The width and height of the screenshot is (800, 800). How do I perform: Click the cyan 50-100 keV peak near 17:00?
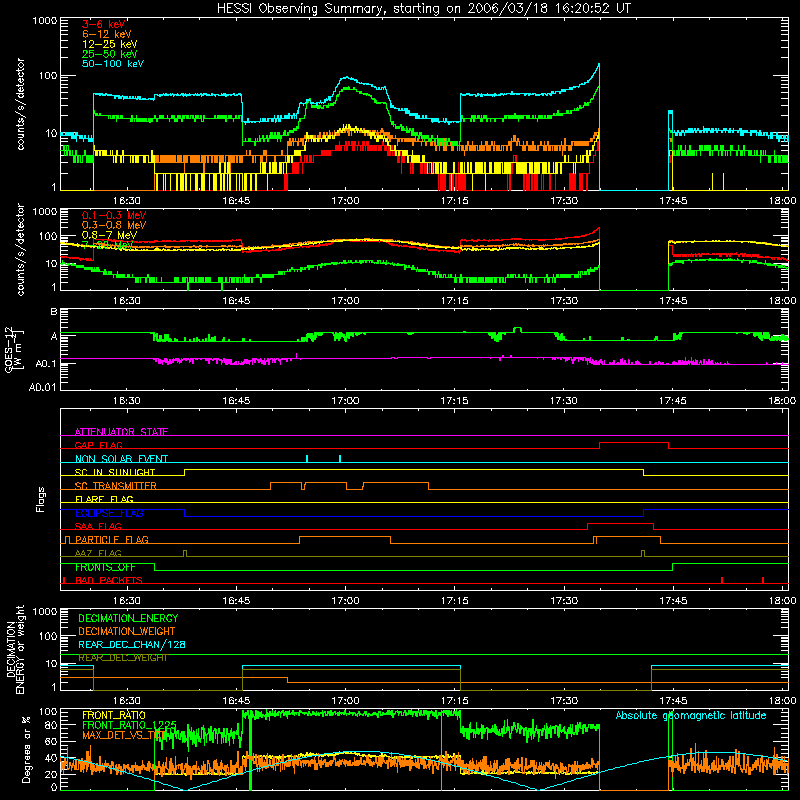[x=347, y=78]
